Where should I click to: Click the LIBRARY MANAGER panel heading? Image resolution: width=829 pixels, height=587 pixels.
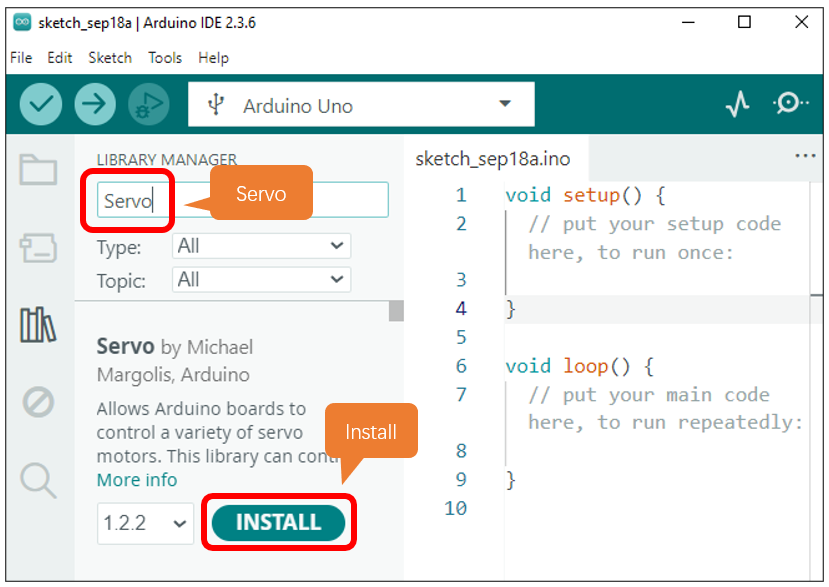click(x=167, y=159)
